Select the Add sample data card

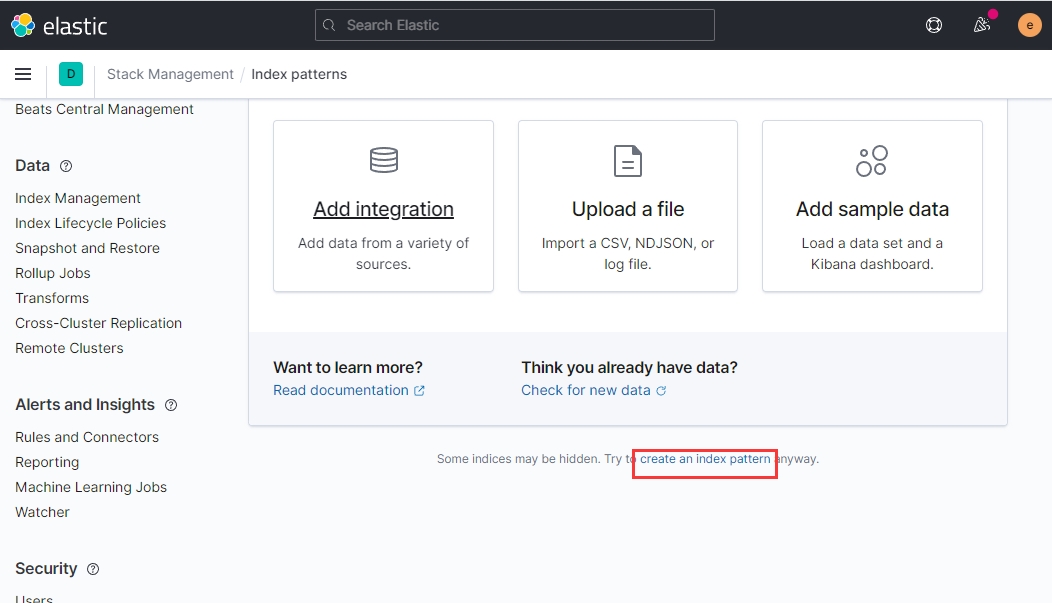pyautogui.click(x=872, y=207)
